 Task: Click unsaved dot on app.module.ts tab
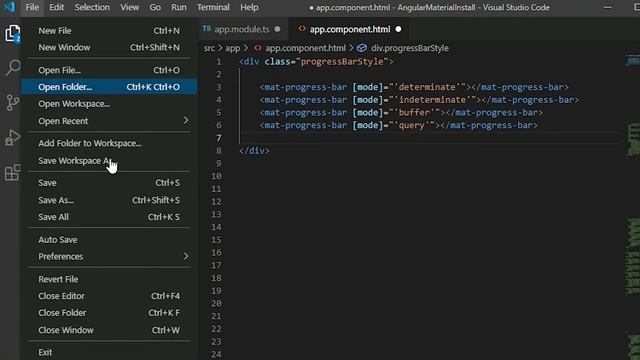click(x=278, y=29)
